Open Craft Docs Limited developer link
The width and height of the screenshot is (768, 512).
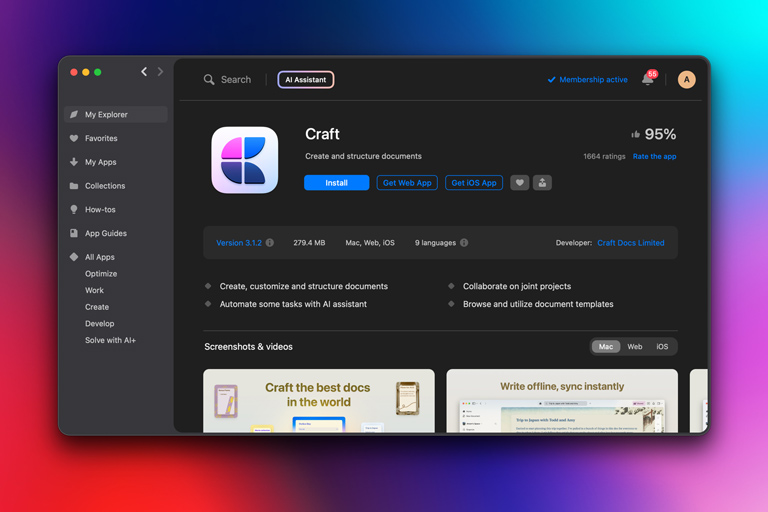point(631,243)
